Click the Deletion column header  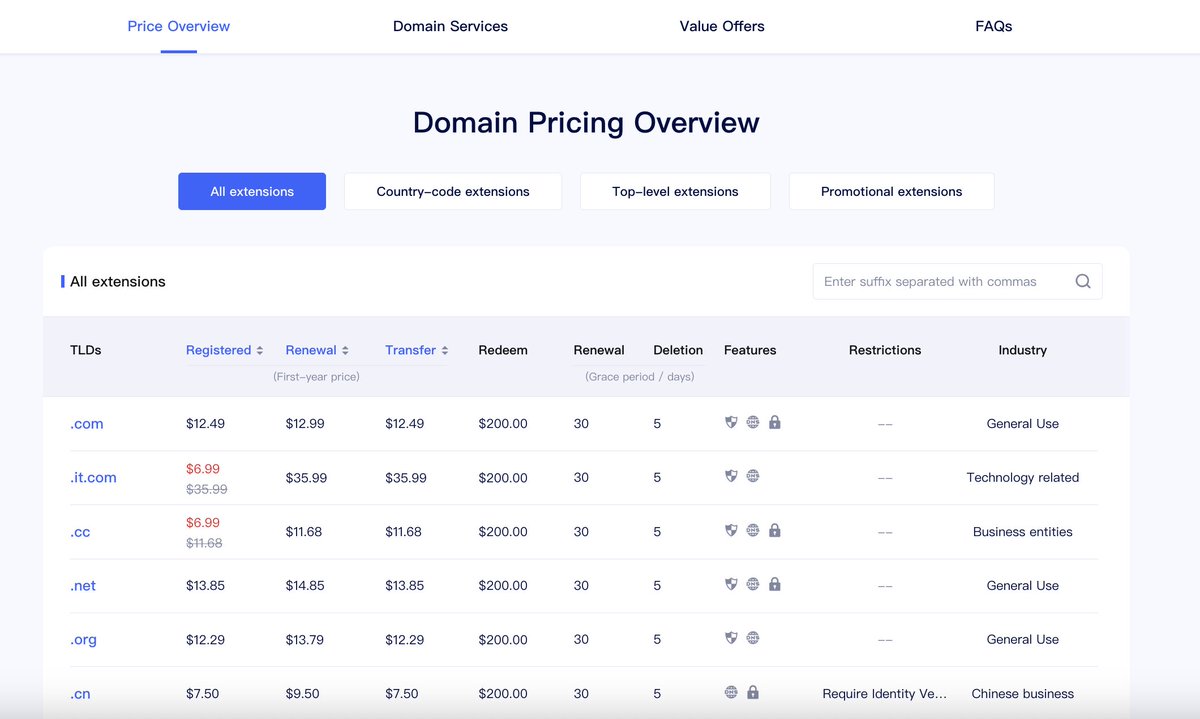678,350
